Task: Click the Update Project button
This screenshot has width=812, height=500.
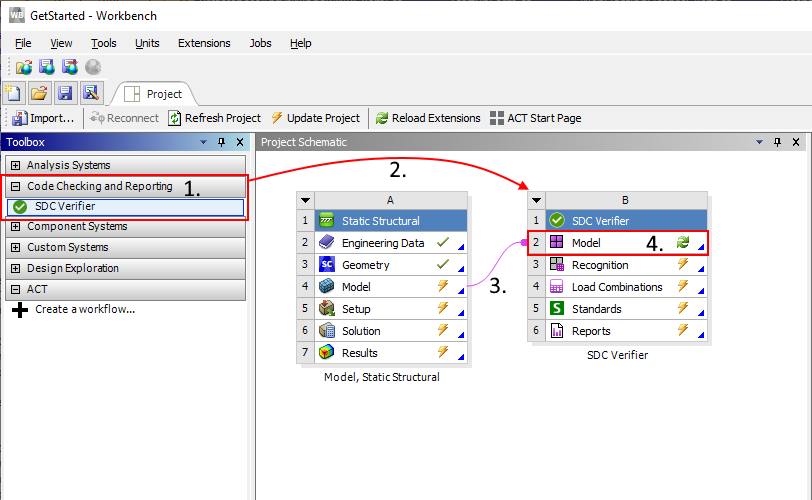Action: point(315,118)
